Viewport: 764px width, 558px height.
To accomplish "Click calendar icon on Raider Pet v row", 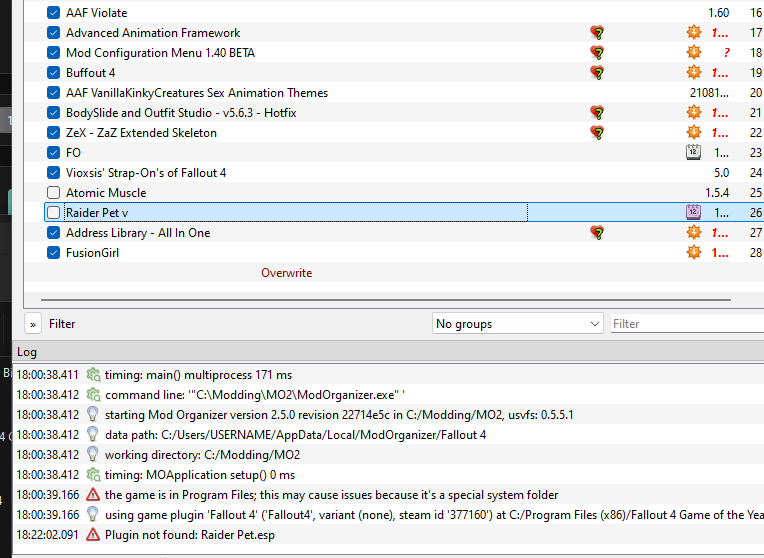I will click(693, 212).
